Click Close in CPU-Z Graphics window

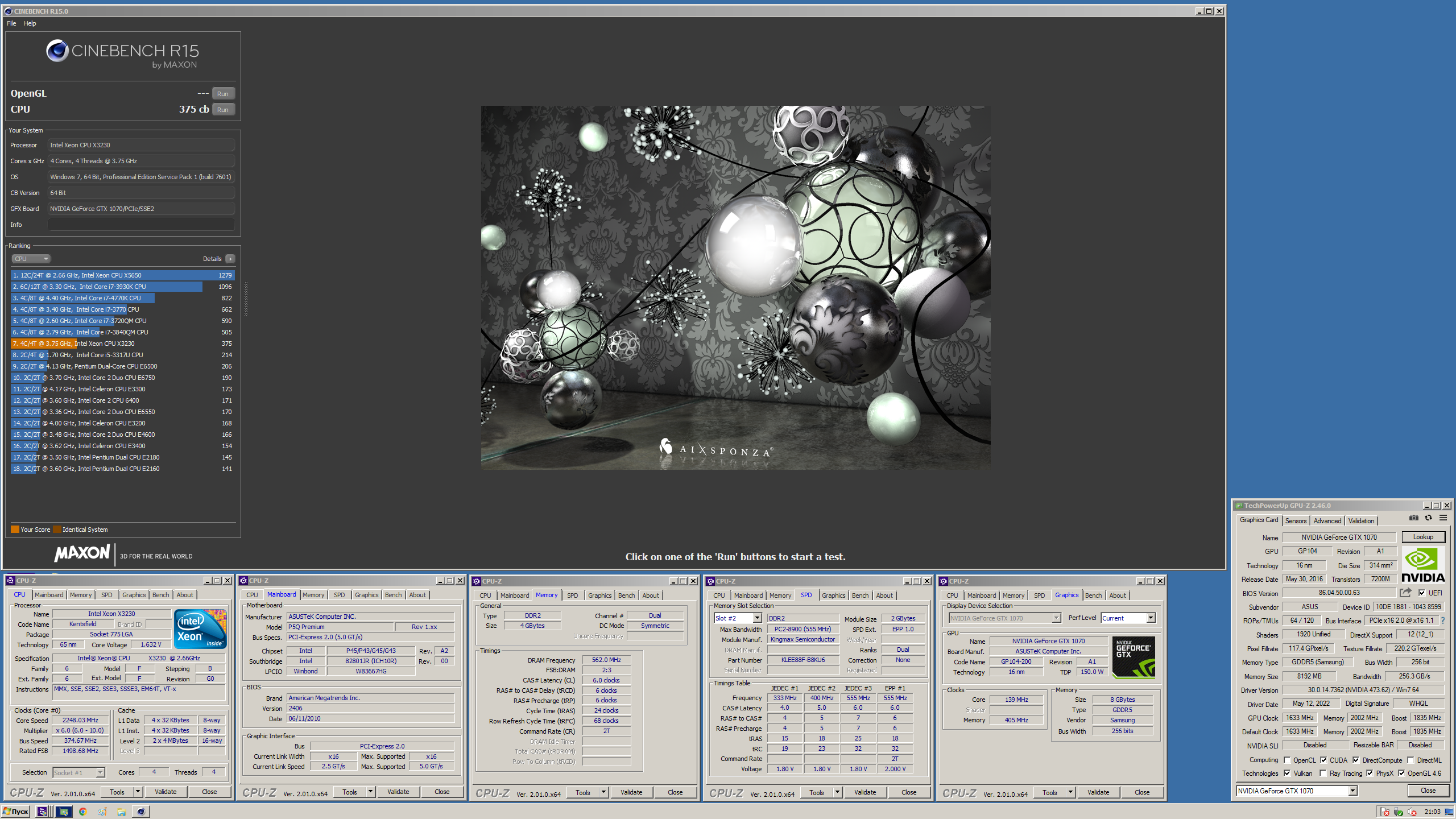(1142, 792)
